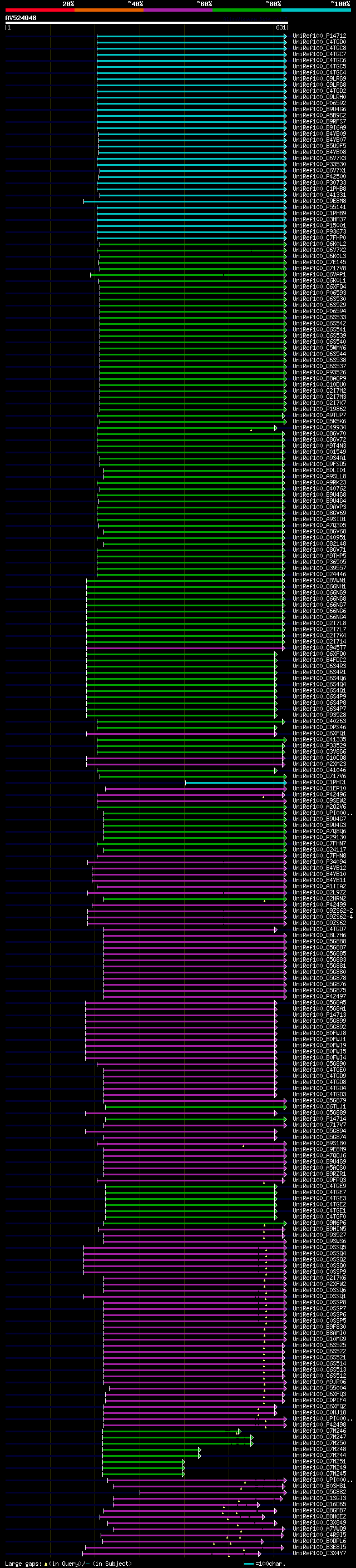This screenshot has width=356, height=1568.
Task: Select hit label UniRef100_P29130
Action: [x=319, y=837]
